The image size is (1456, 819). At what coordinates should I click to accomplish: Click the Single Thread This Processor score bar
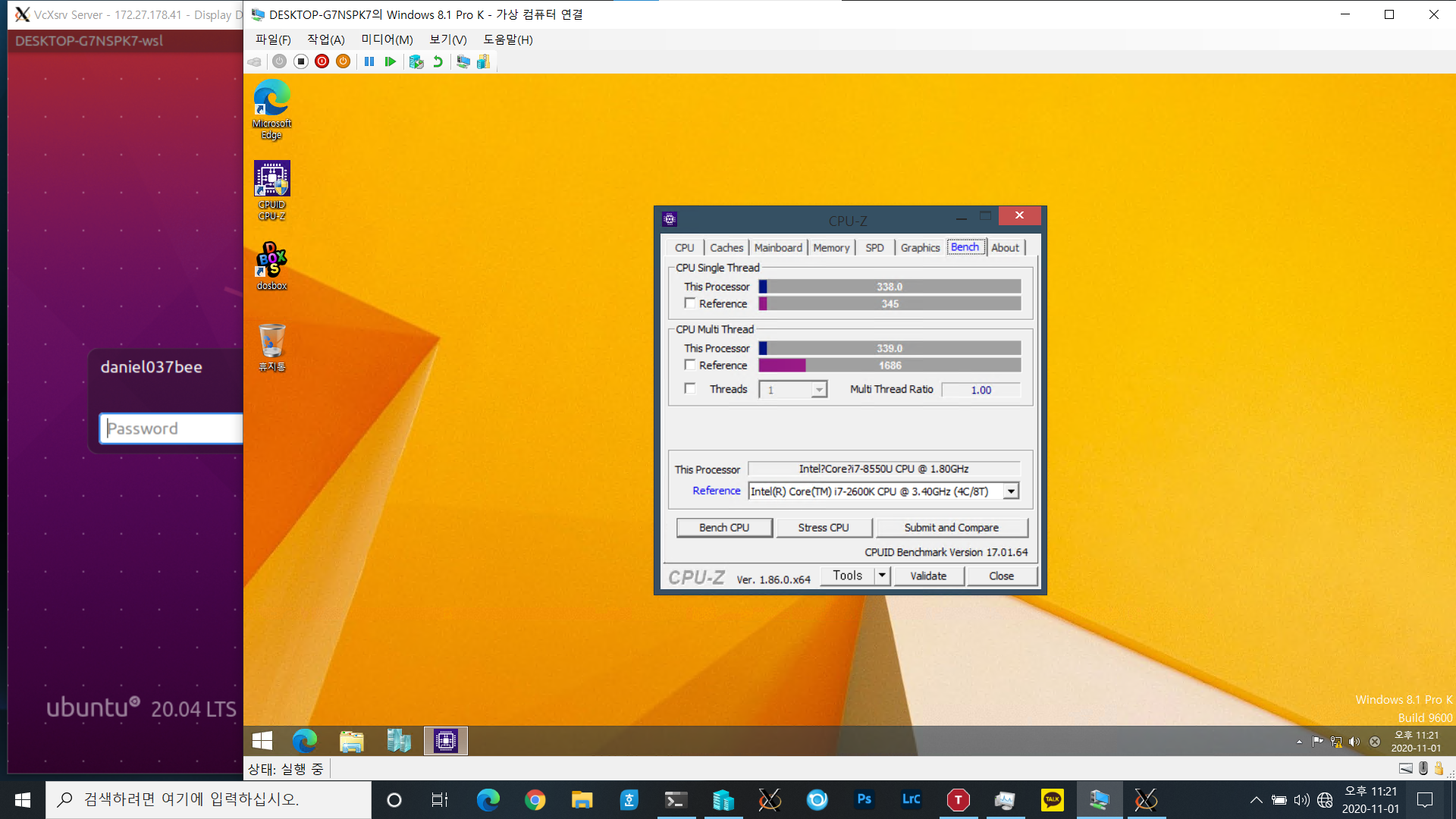(890, 287)
